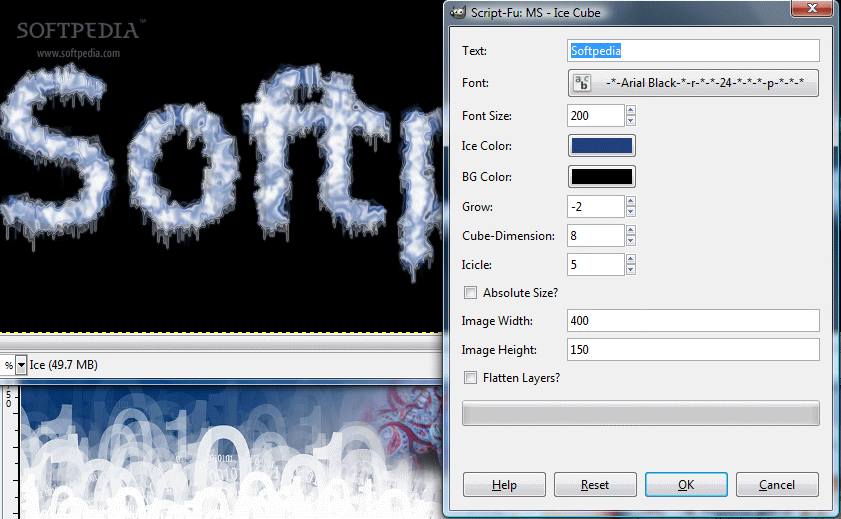Open the zoom percent dropdown in image window

(21, 365)
